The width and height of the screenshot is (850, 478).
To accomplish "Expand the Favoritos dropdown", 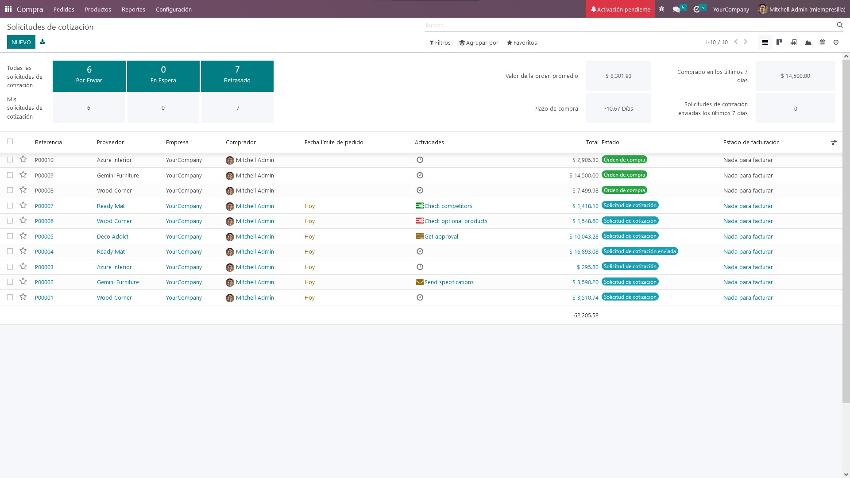I will [x=521, y=43].
